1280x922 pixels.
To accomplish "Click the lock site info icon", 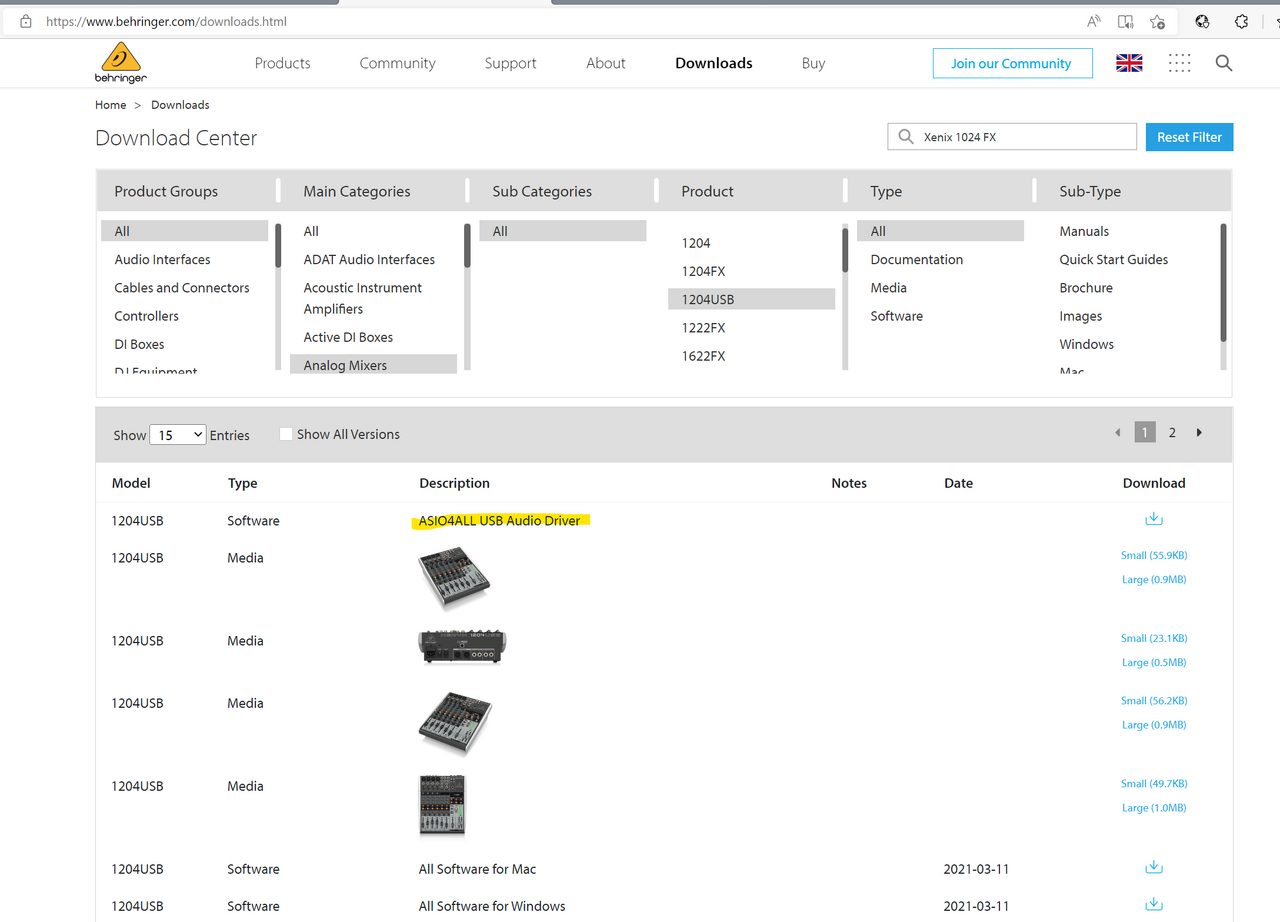I will pos(26,21).
